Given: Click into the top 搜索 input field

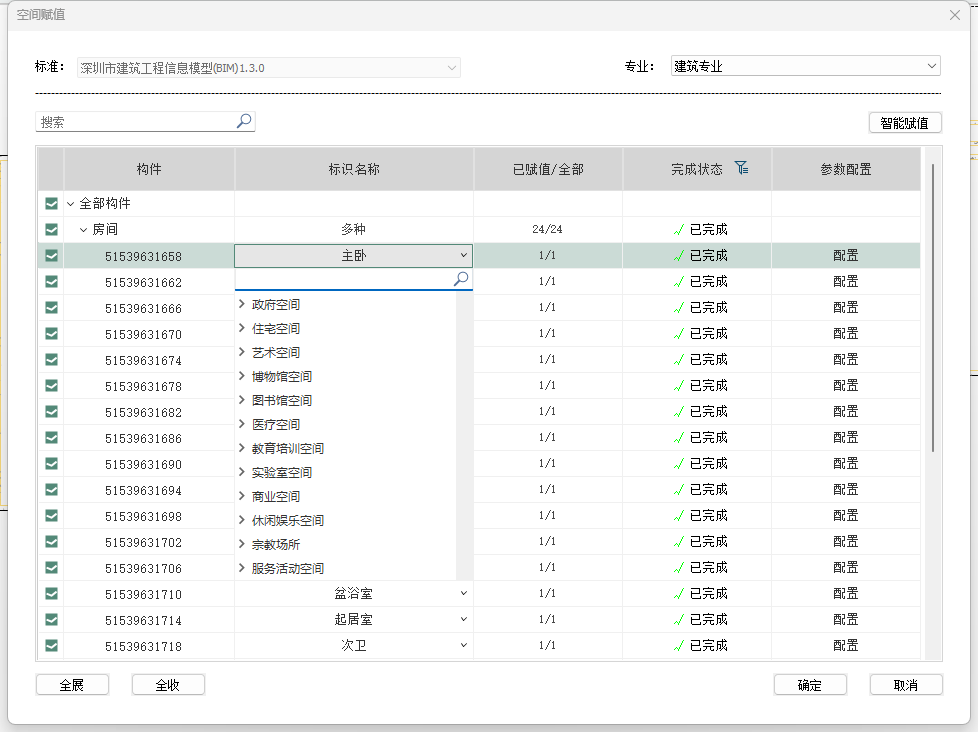Looking at the screenshot, I should coord(135,122).
